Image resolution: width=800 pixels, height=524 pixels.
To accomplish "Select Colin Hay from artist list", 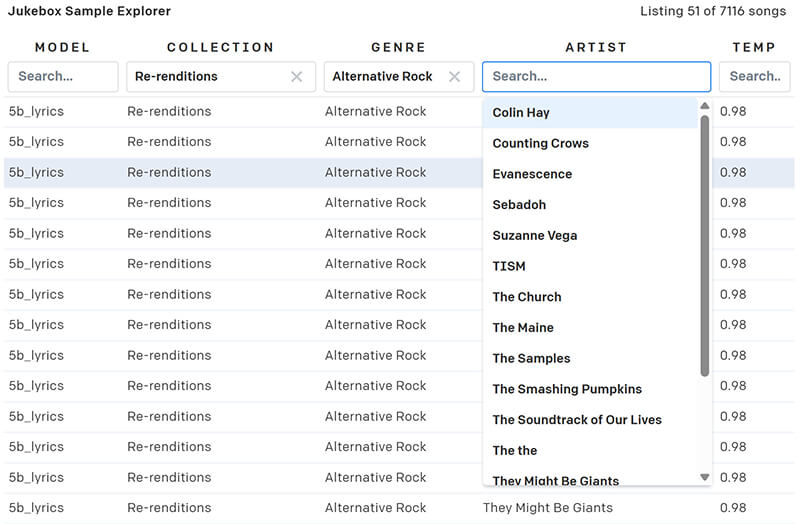I will click(521, 113).
